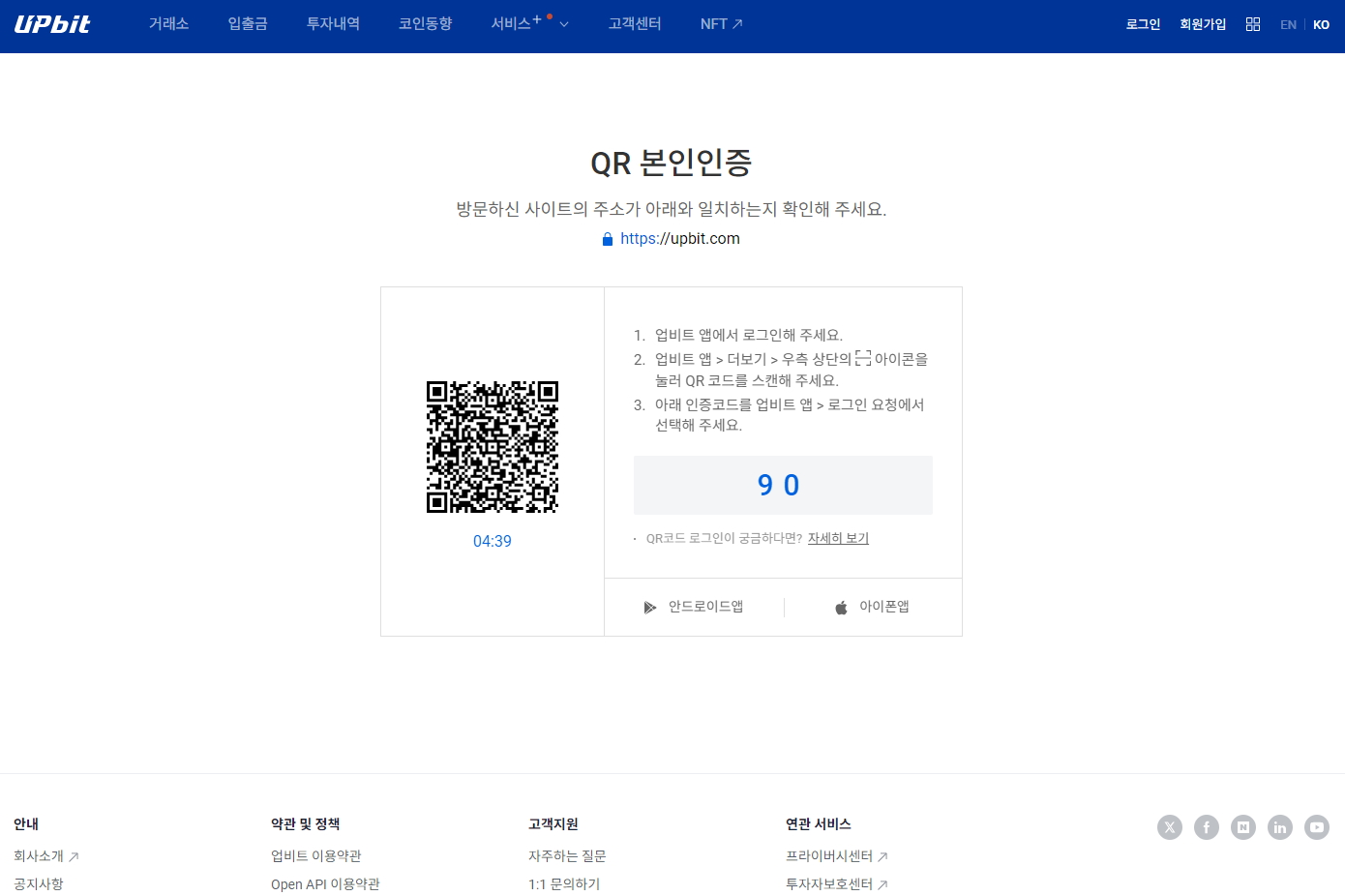The image size is (1345, 896).
Task: Click the QR 본인인증 heading
Action: point(672,163)
